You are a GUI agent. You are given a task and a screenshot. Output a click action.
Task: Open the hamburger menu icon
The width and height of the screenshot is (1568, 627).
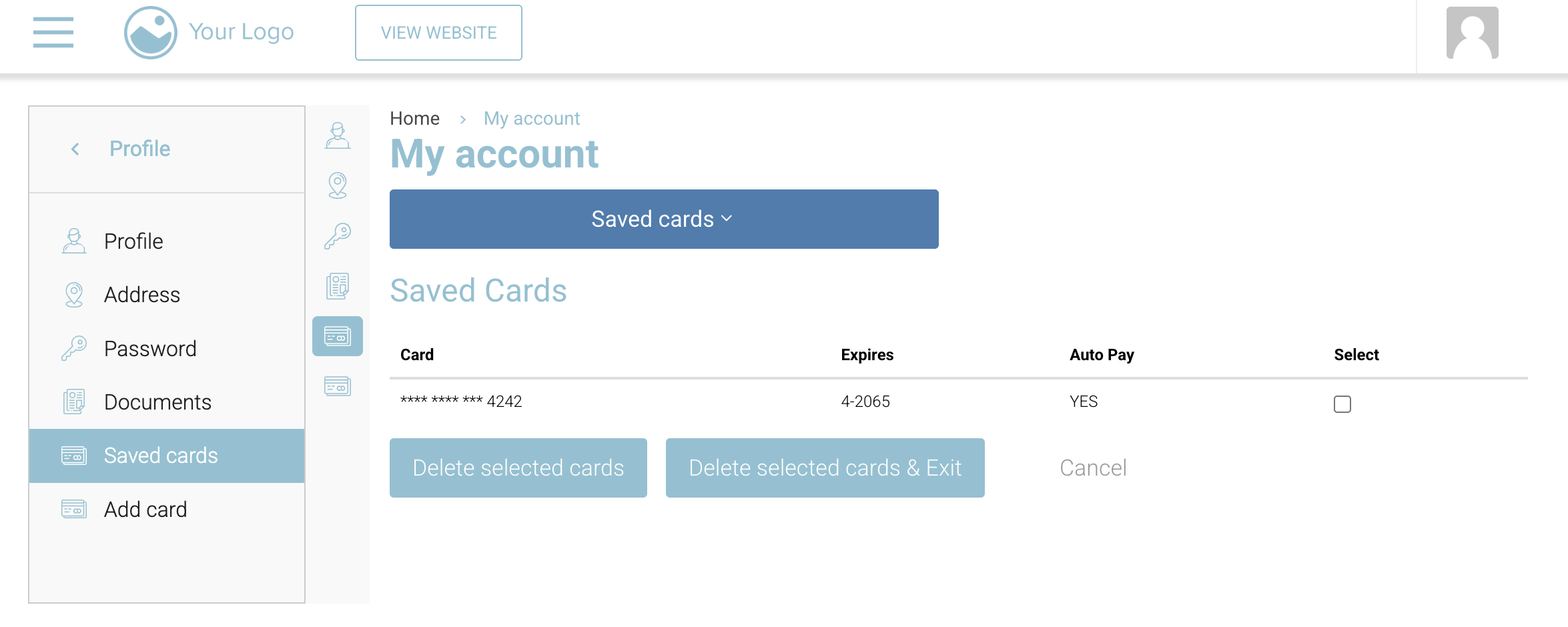[x=53, y=32]
